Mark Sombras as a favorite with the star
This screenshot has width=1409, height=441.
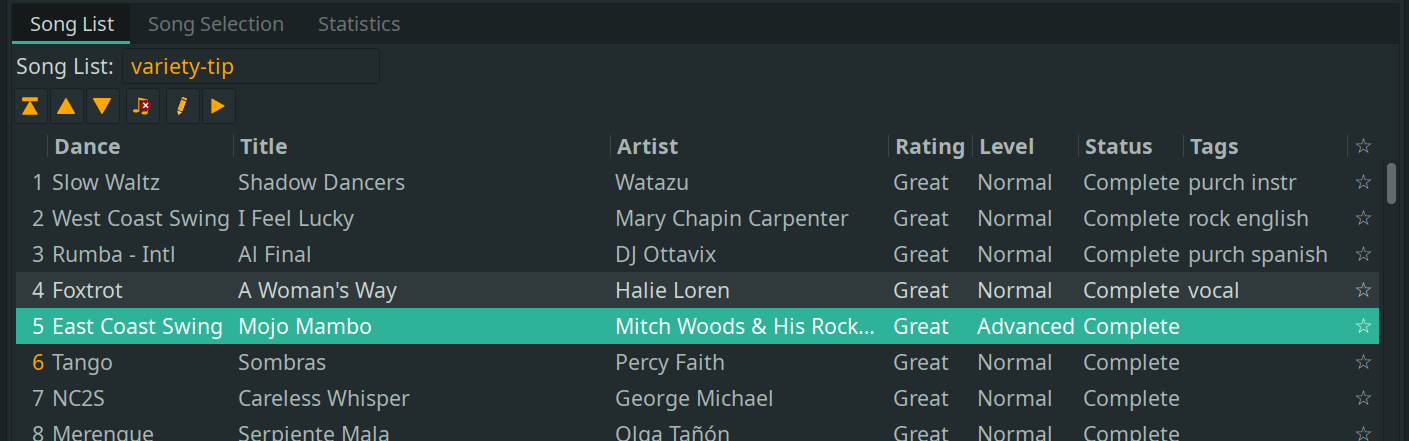1362,363
